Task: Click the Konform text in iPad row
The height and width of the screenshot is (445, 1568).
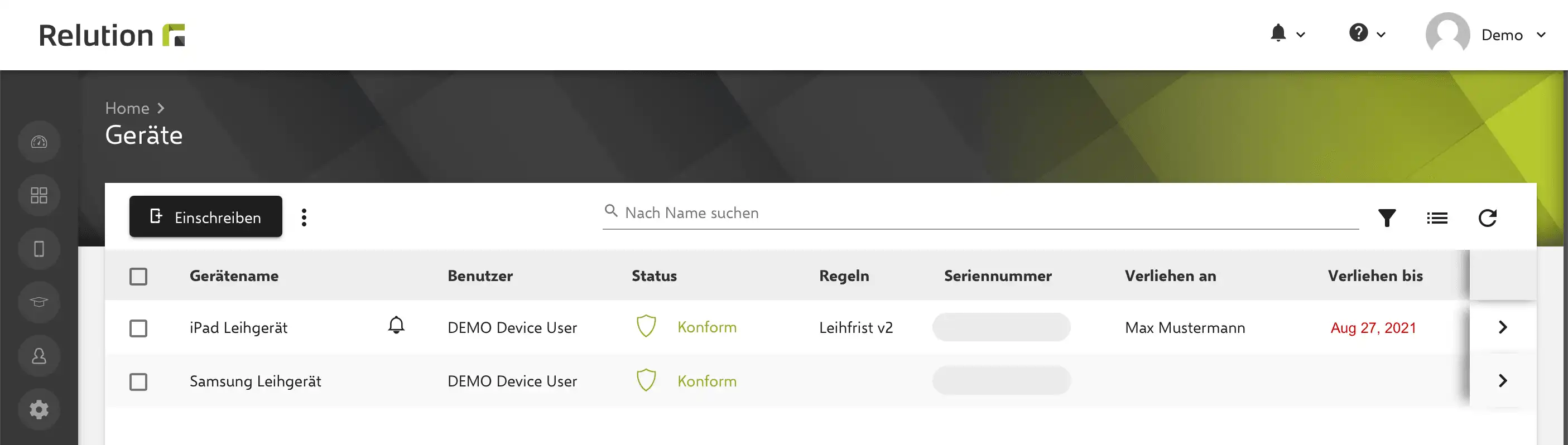Action: click(706, 327)
